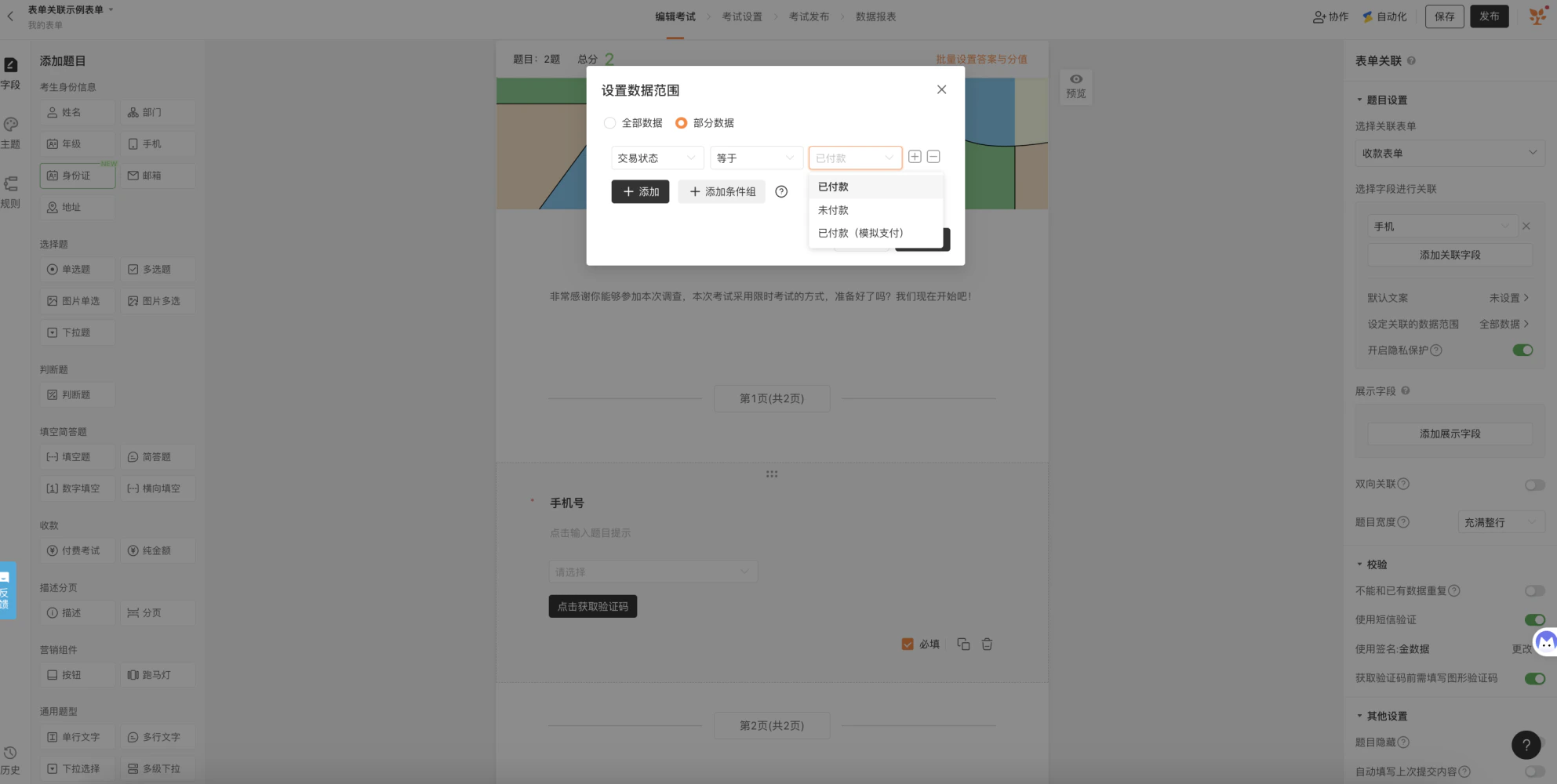
Task: Click the copy icon on 手机号 question
Action: pyautogui.click(x=963, y=644)
